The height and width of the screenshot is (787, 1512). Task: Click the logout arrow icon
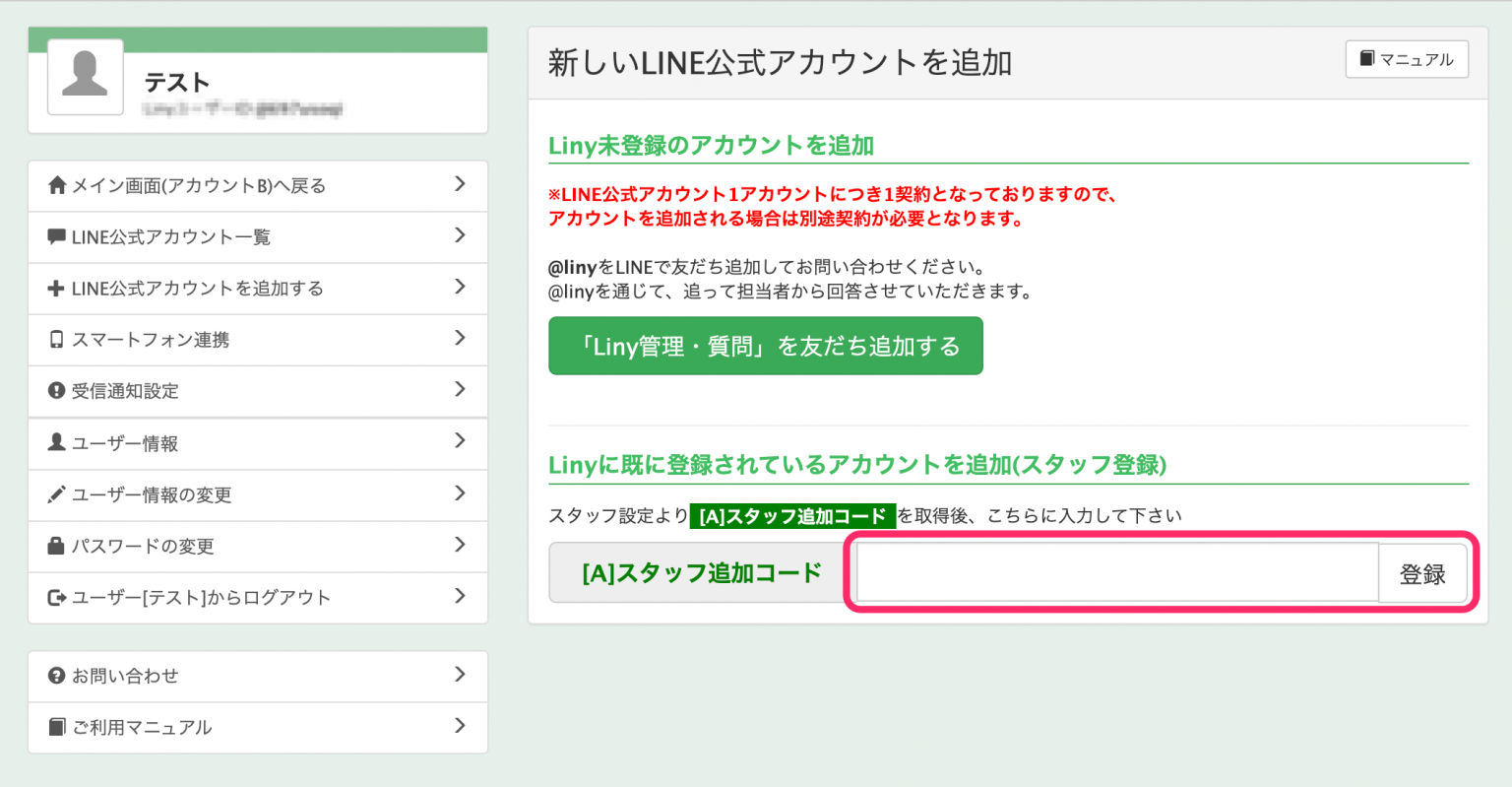click(x=57, y=597)
